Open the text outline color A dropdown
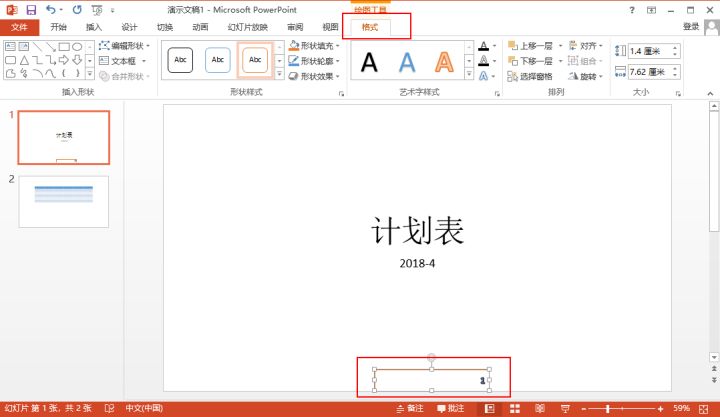Image resolution: width=720 pixels, height=417 pixels. (x=494, y=61)
